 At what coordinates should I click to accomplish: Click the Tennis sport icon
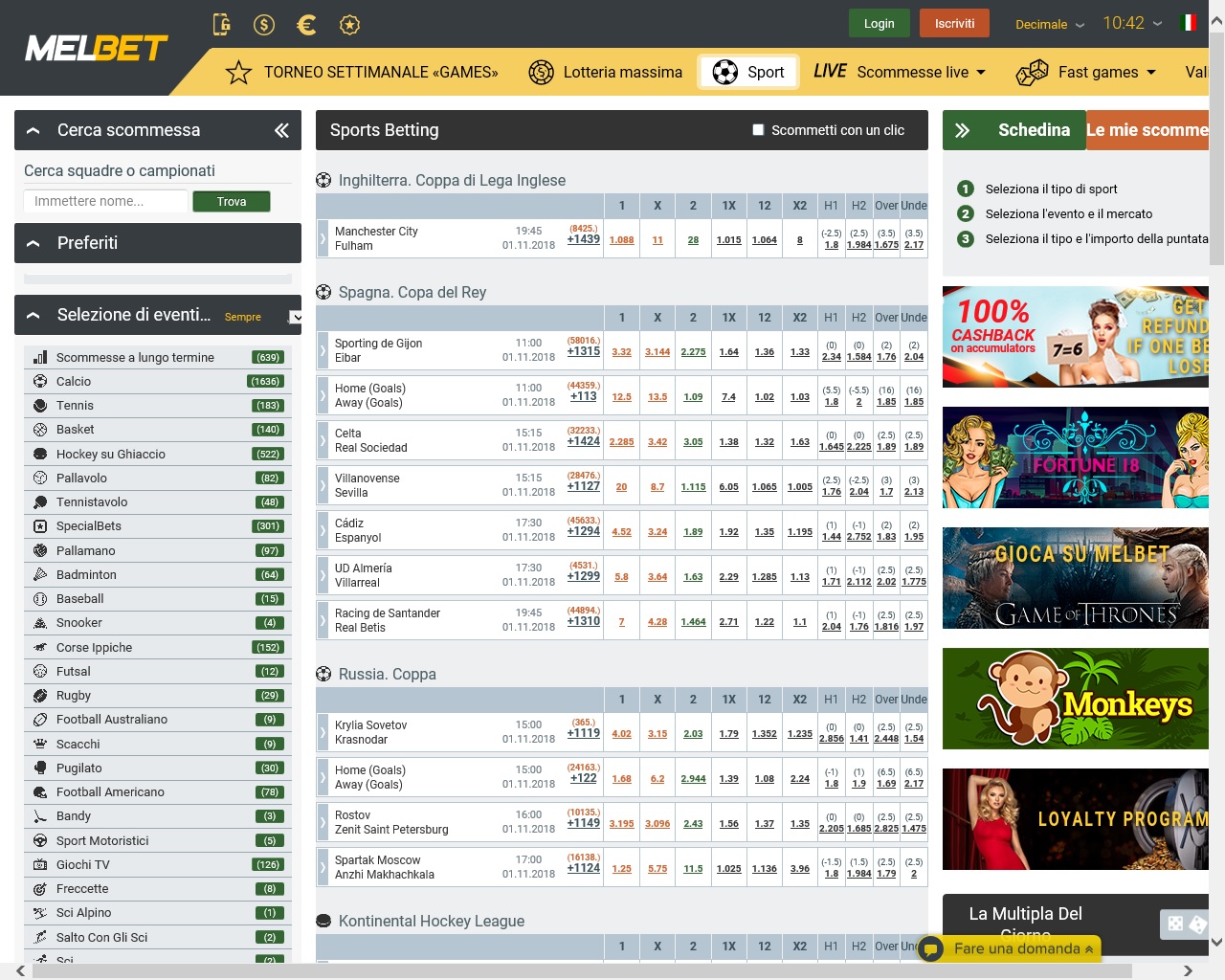pos(40,406)
